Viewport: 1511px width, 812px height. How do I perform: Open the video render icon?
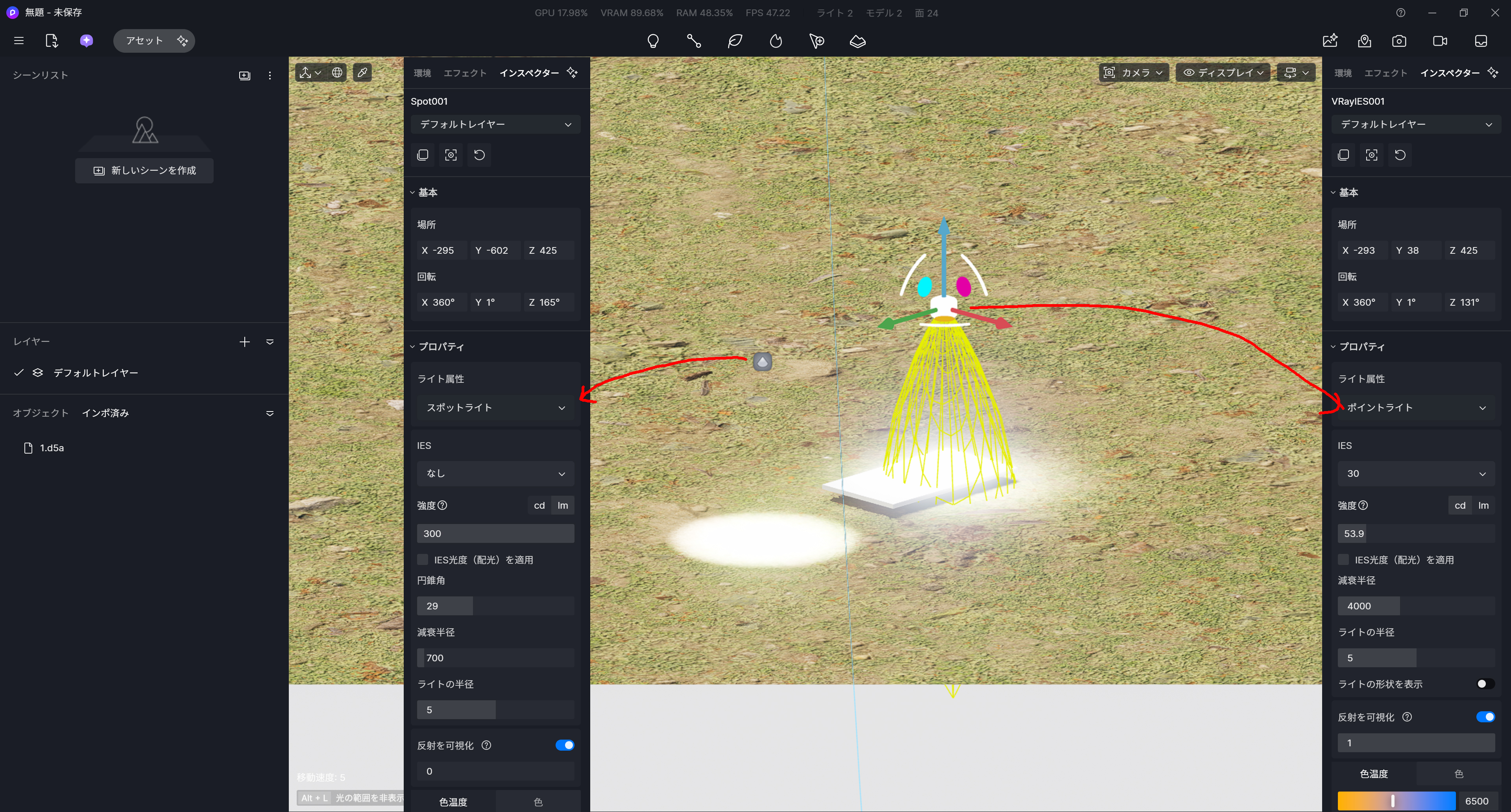click(x=1440, y=41)
